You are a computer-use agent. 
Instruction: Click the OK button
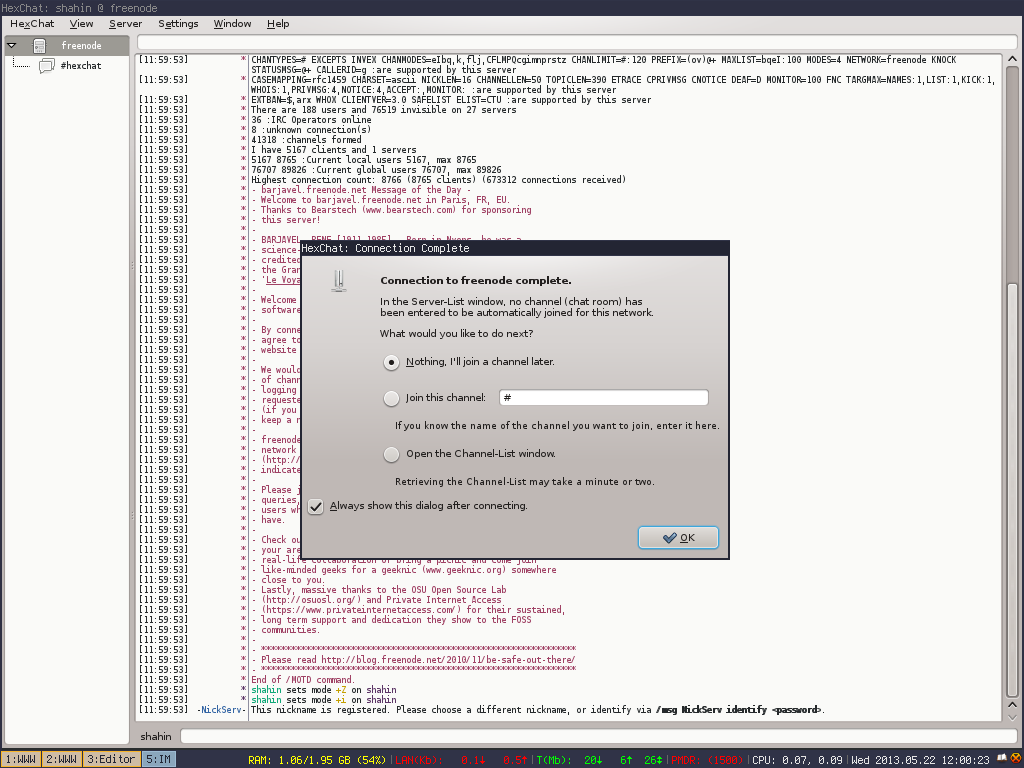678,537
